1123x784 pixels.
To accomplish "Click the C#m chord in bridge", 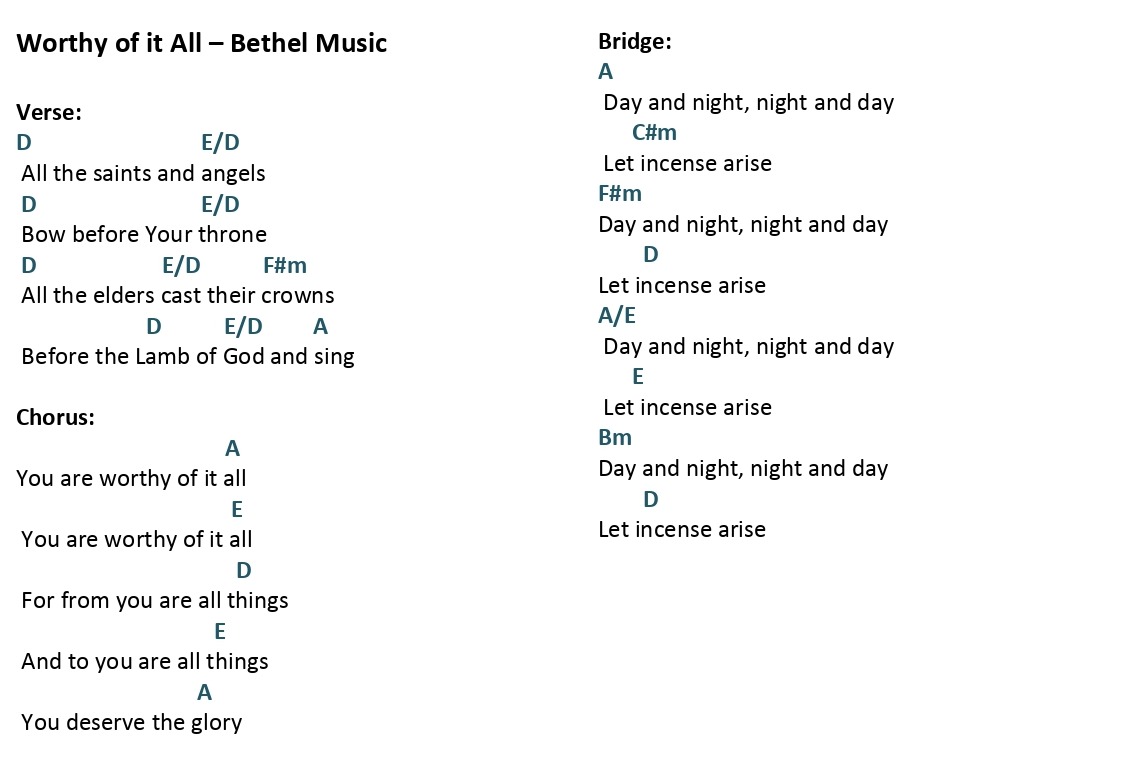I will pyautogui.click(x=654, y=132).
